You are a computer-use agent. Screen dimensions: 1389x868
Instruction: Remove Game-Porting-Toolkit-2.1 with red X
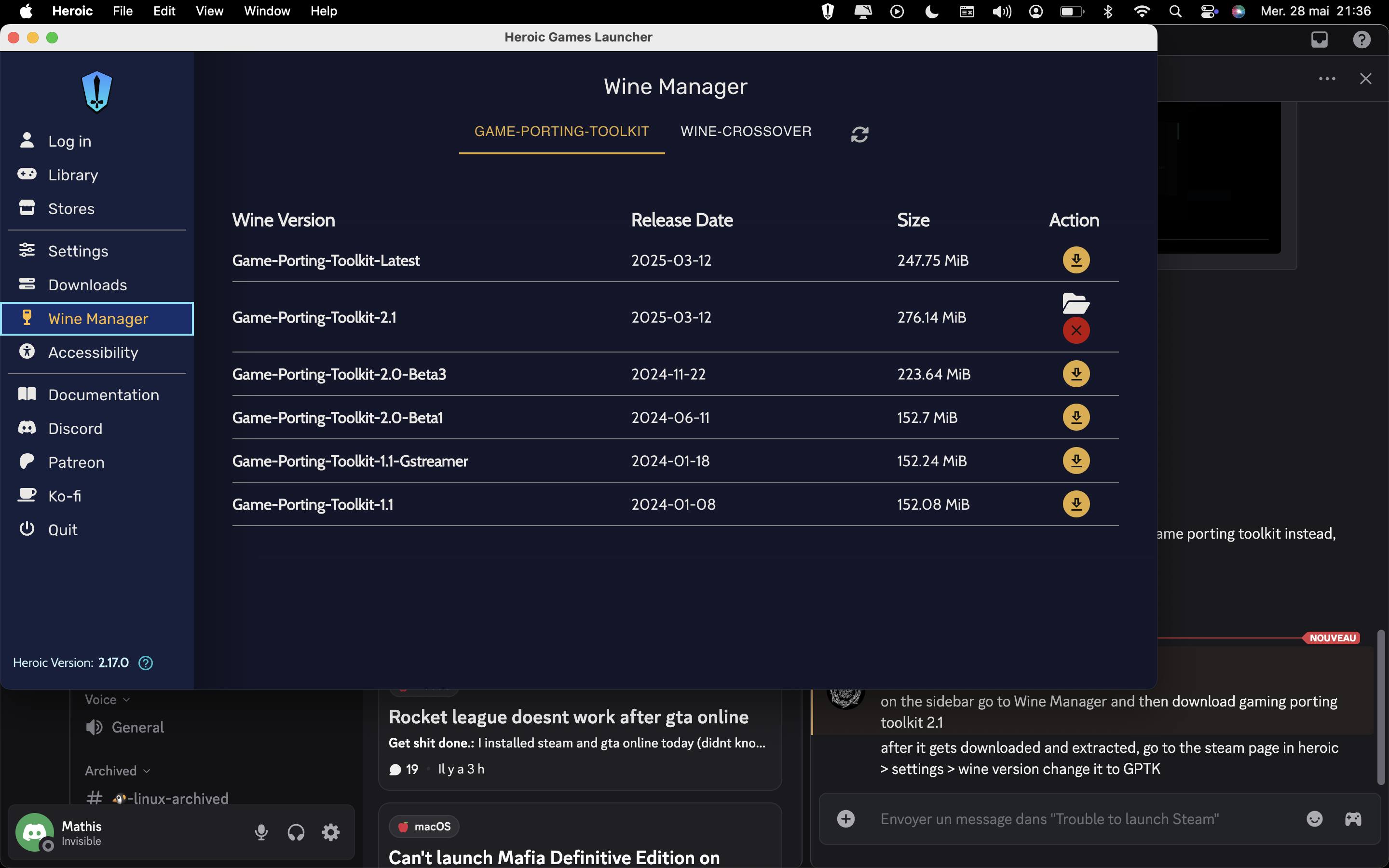[1076, 331]
